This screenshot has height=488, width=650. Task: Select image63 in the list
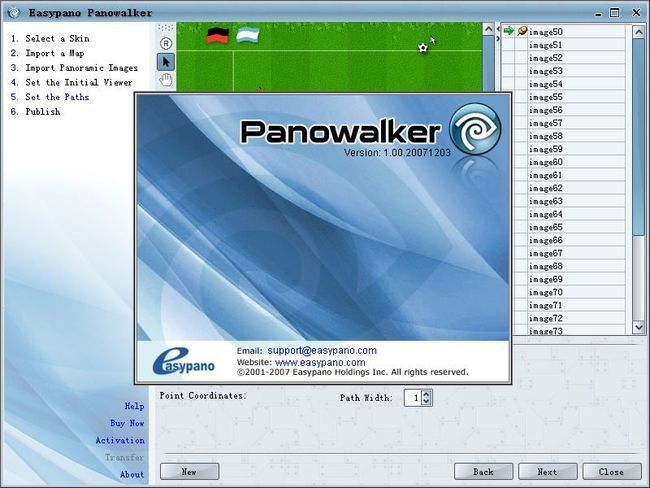coord(576,201)
